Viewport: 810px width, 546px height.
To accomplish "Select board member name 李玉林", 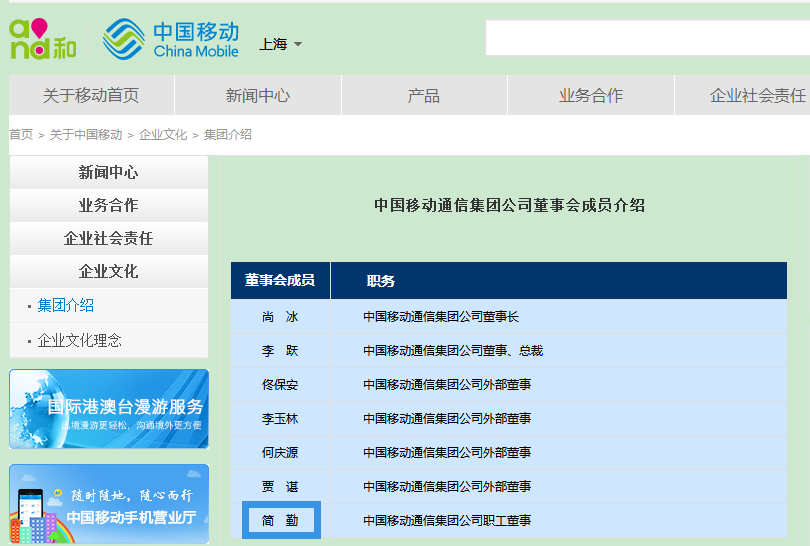I will pyautogui.click(x=280, y=419).
